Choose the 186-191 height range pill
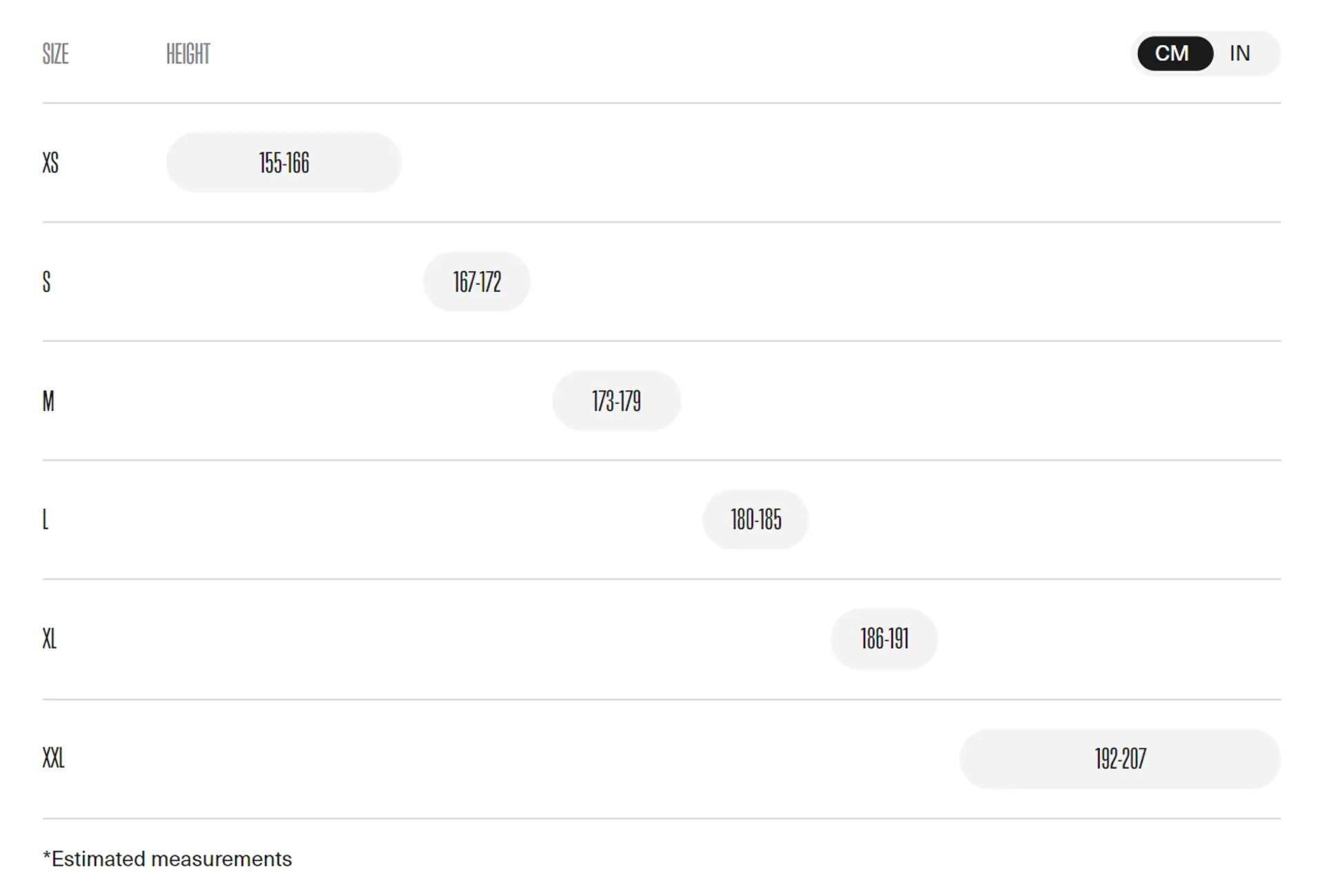The width and height of the screenshot is (1325, 896). (884, 639)
